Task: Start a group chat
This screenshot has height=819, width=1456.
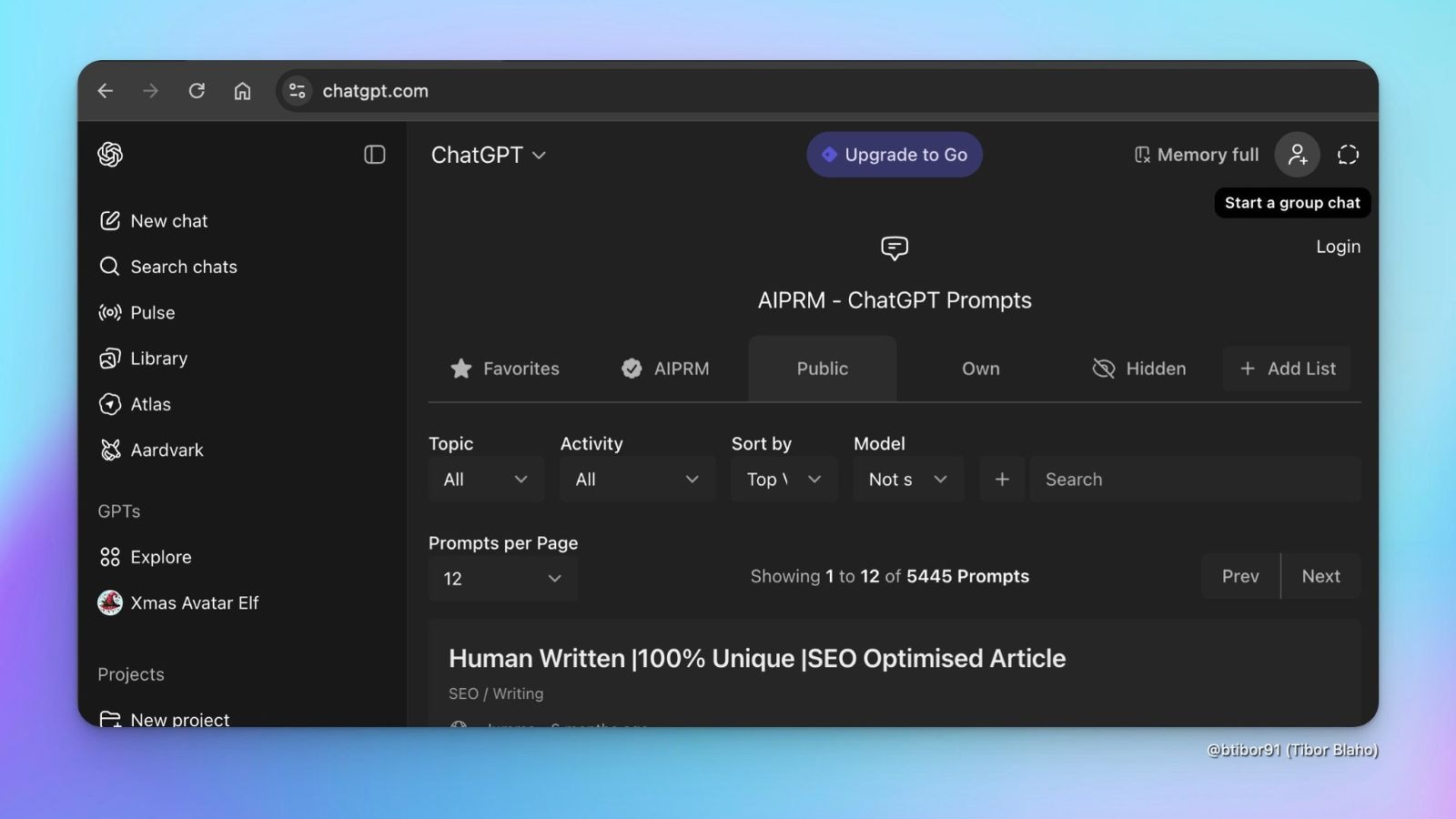Action: coord(1298,155)
